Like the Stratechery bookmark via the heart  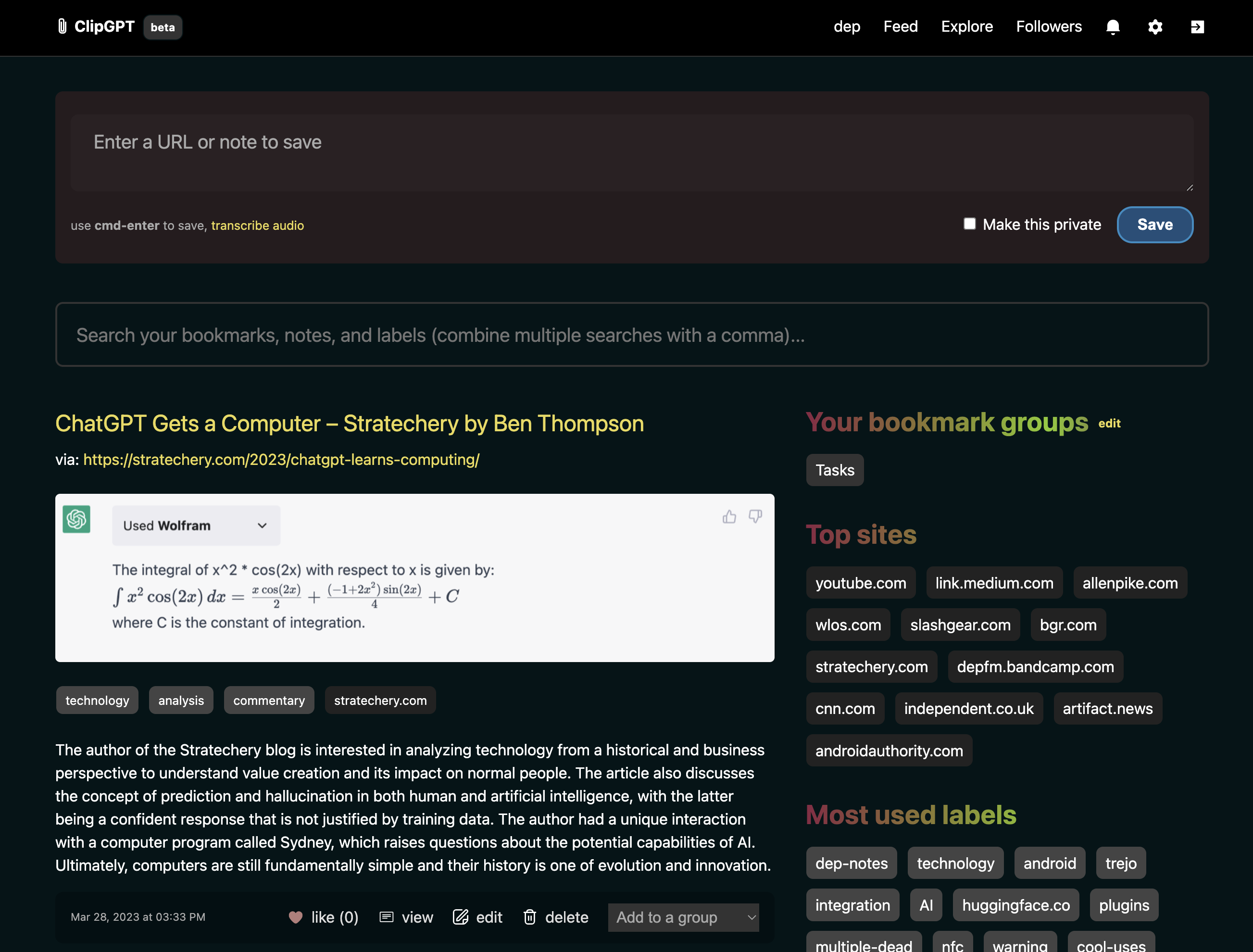pyautogui.click(x=295, y=917)
